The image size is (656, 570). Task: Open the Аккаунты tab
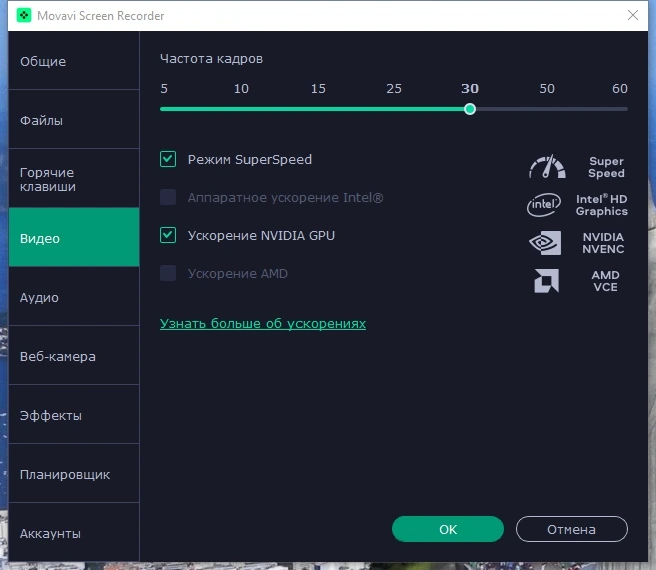pyautogui.click(x=74, y=532)
